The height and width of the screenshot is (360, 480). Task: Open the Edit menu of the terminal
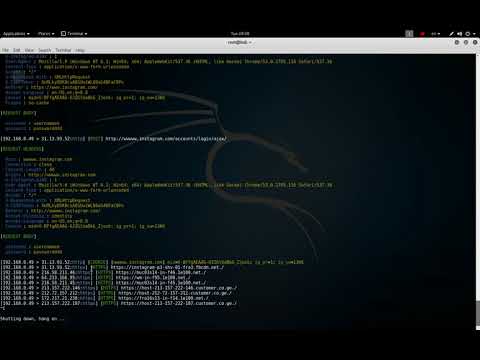(17, 50)
